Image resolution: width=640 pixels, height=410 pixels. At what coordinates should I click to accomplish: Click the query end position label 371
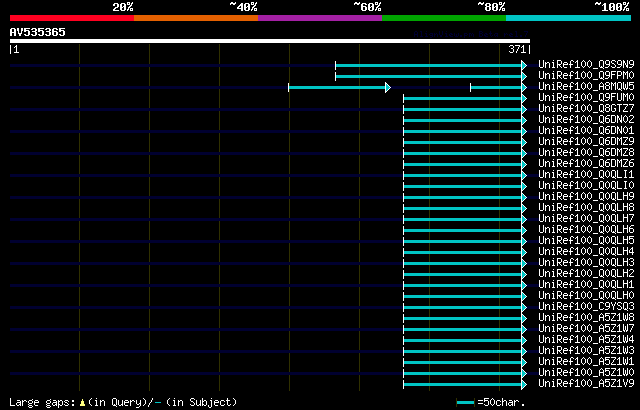[517, 49]
